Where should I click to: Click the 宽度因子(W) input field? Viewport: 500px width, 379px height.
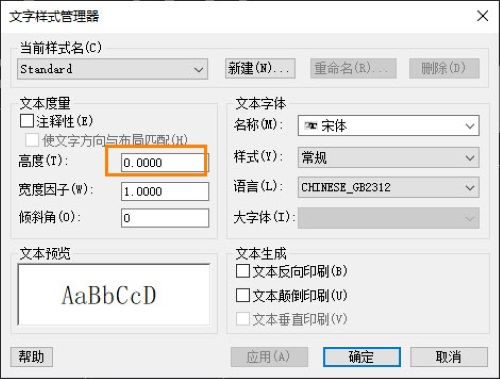point(165,191)
